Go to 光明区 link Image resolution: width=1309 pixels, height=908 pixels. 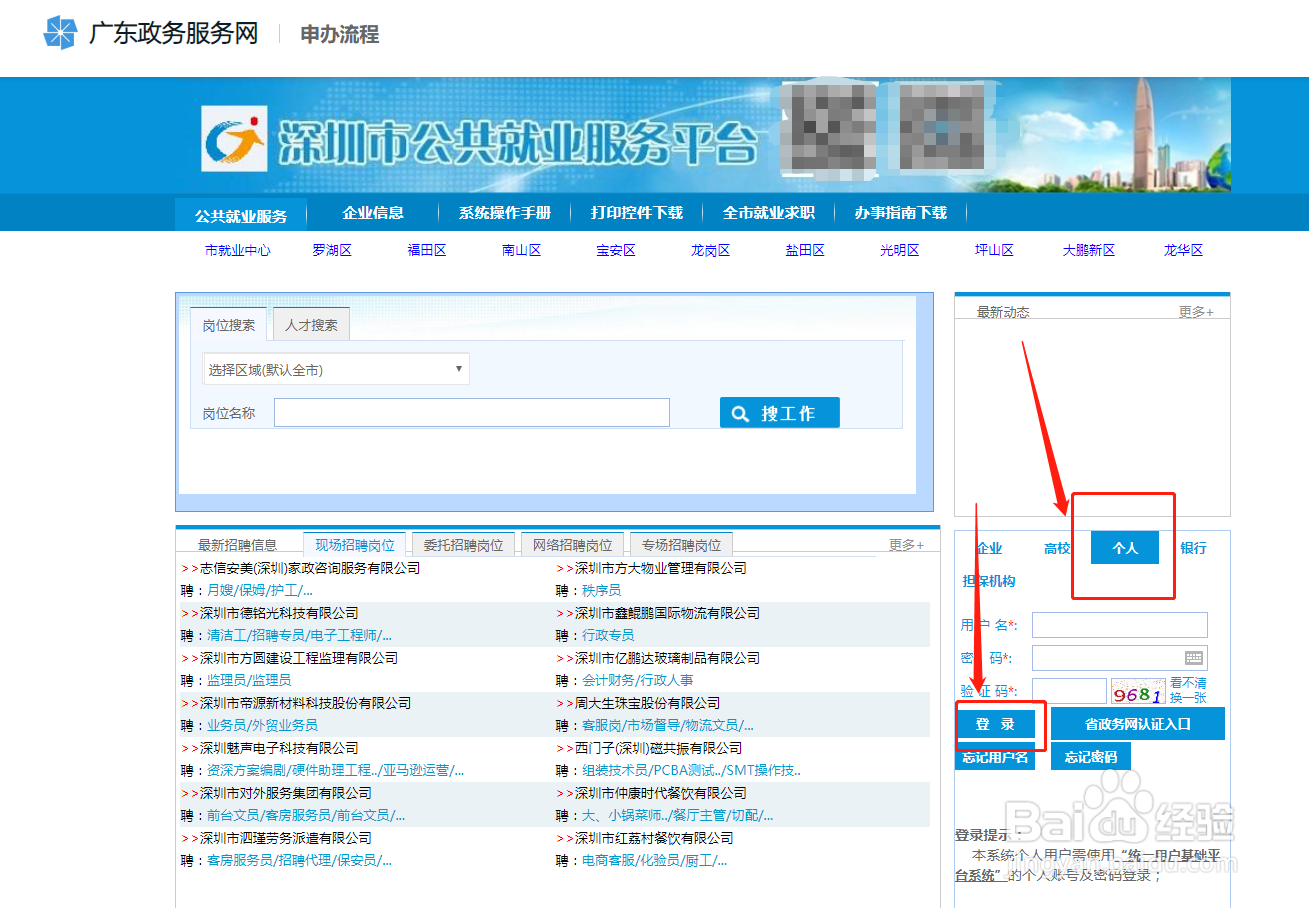(x=899, y=250)
